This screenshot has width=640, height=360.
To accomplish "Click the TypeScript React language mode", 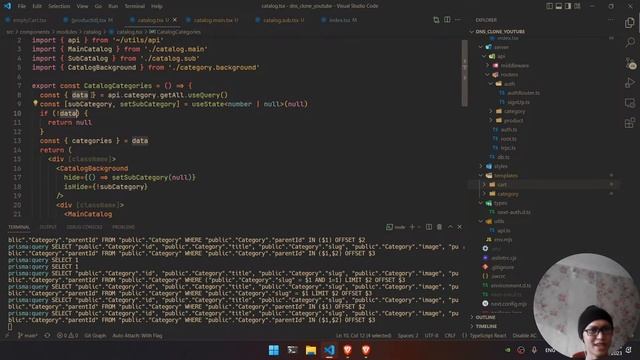I will tap(488, 336).
